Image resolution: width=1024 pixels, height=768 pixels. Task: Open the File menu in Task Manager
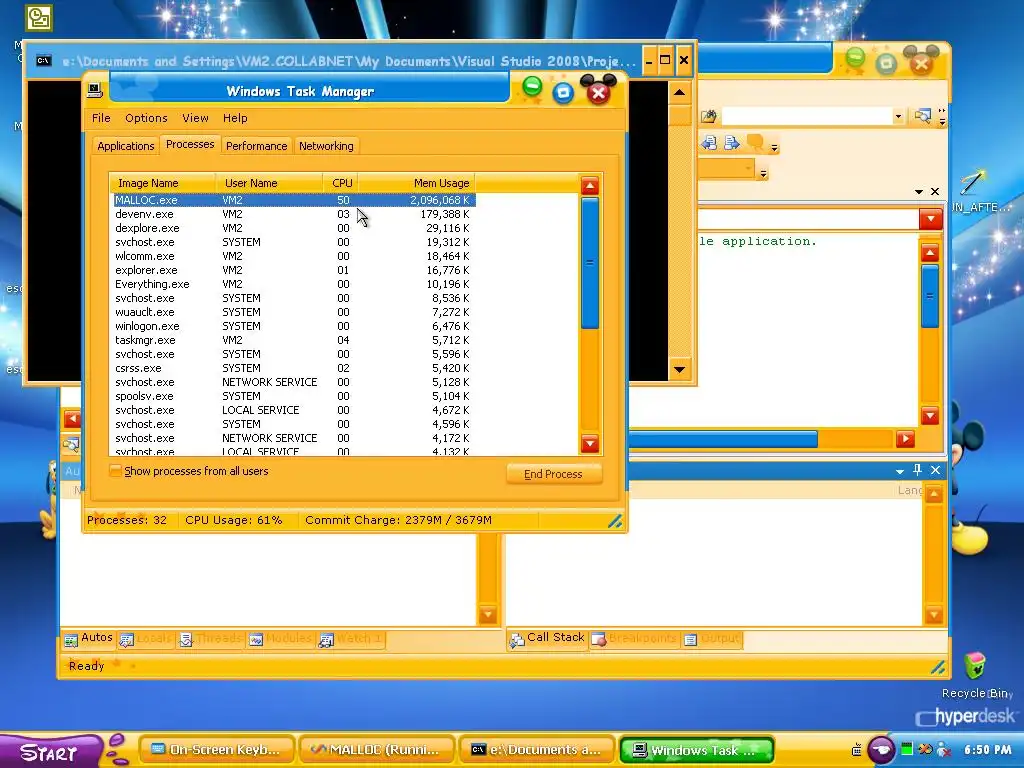tap(101, 118)
